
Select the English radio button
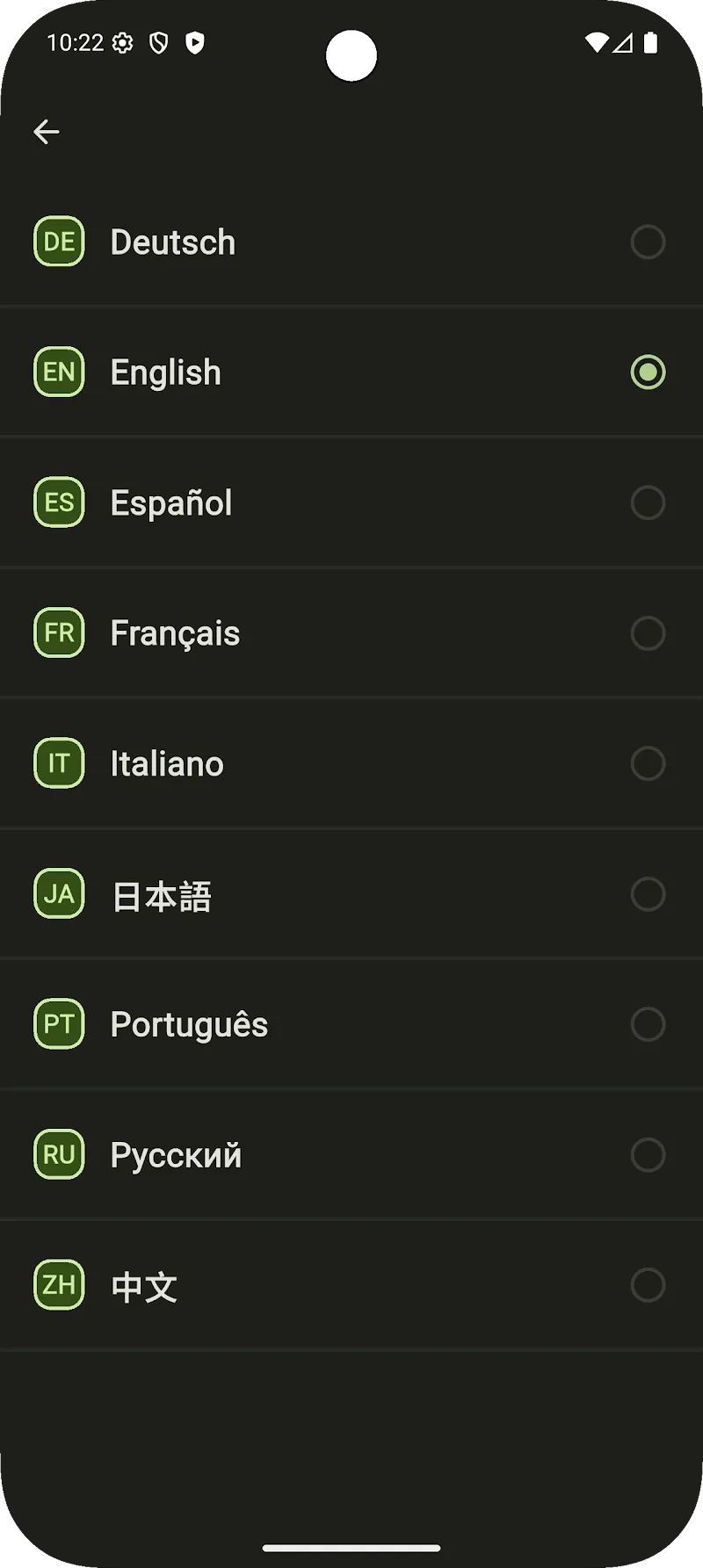coord(648,372)
